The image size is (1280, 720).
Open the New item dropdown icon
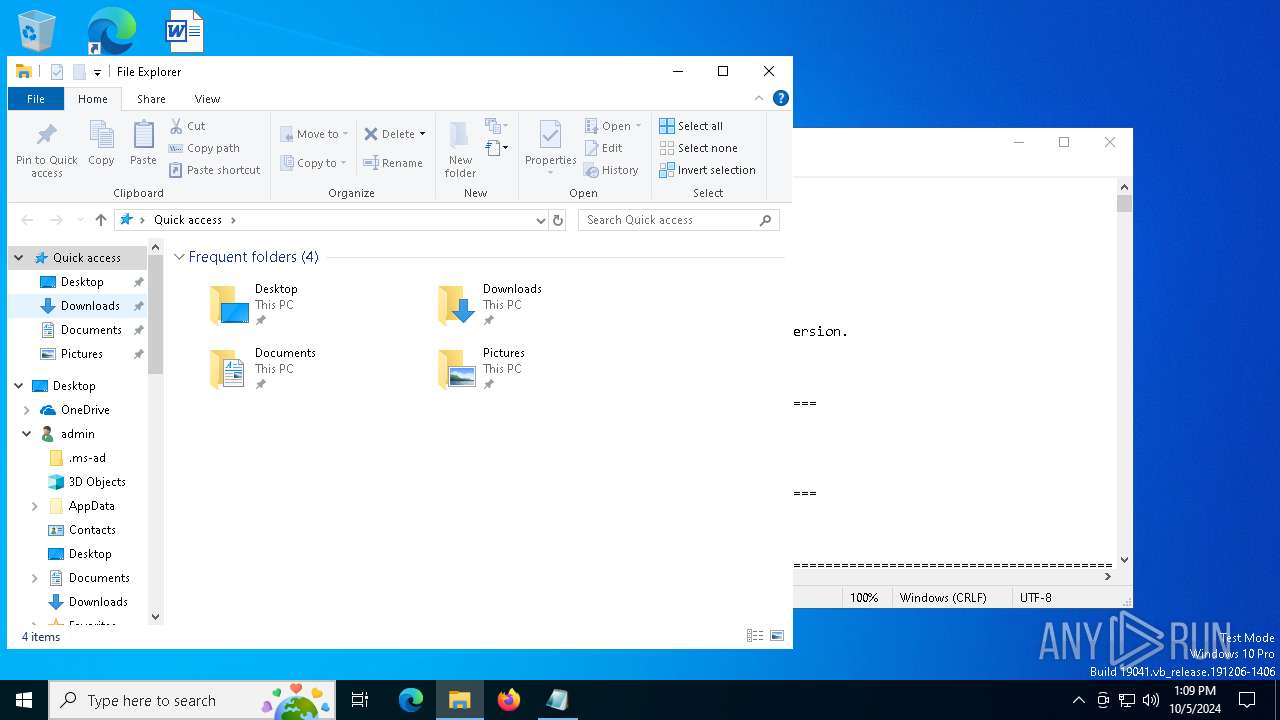pyautogui.click(x=497, y=126)
